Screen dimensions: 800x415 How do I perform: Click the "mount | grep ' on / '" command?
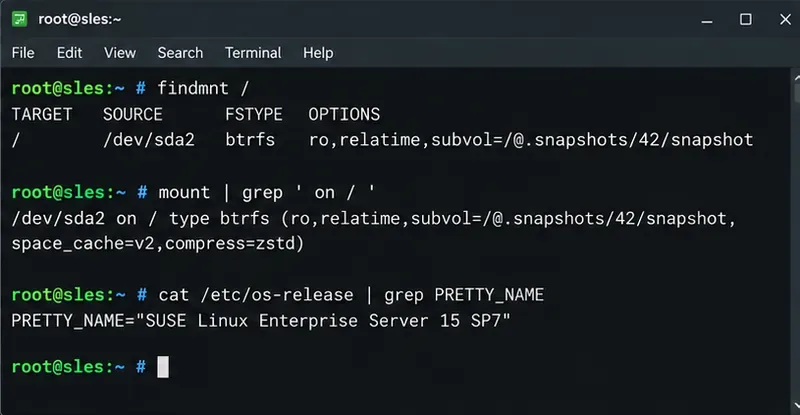266,192
